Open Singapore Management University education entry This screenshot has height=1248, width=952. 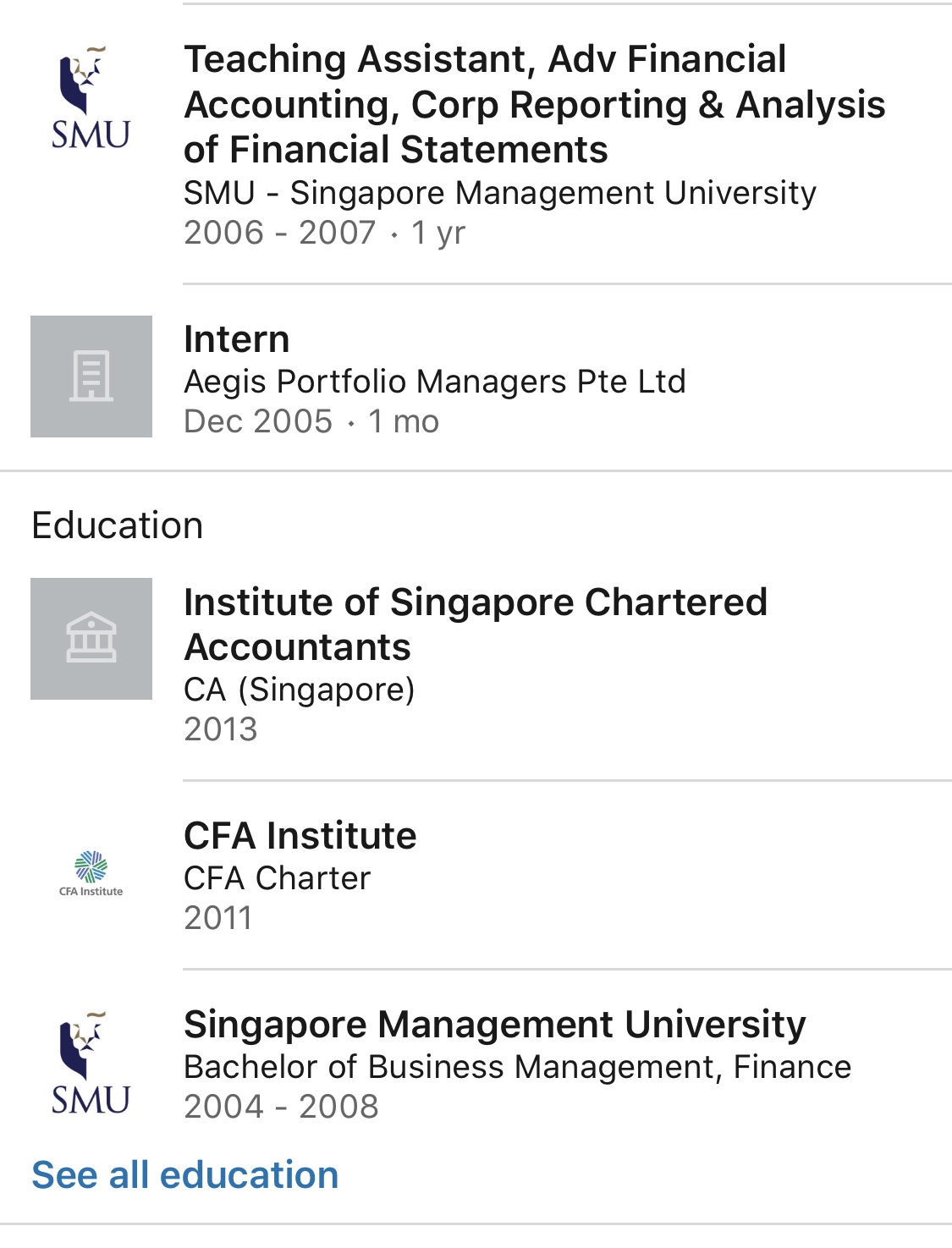(494, 1025)
